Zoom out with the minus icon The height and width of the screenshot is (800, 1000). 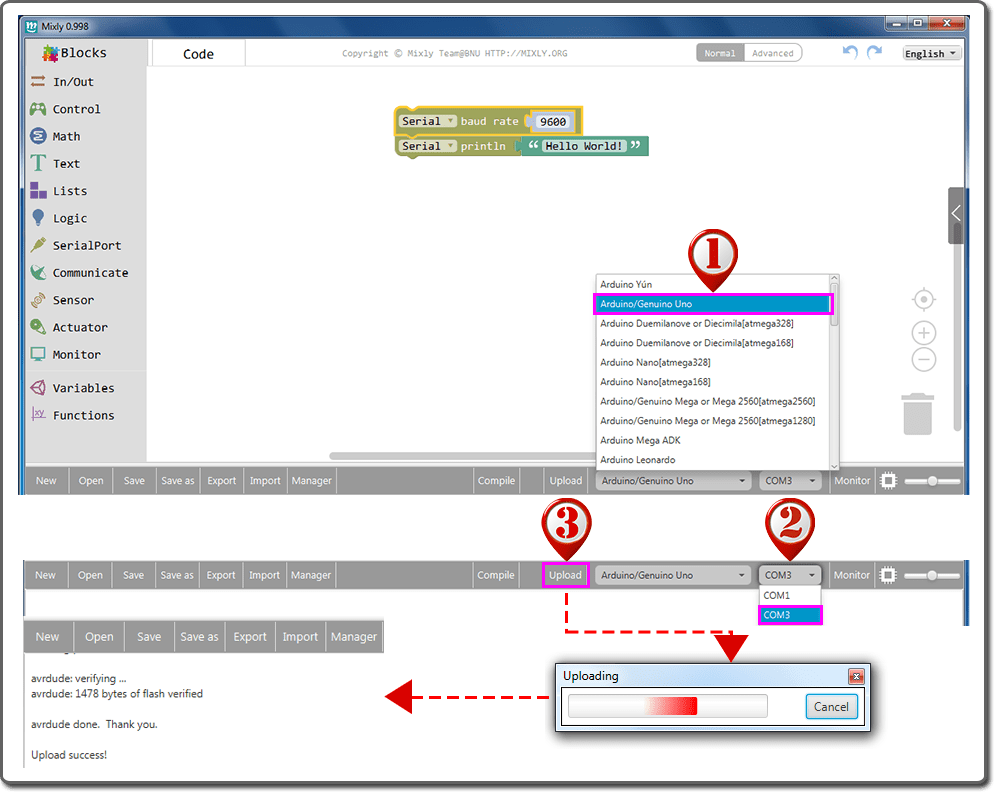(923, 360)
